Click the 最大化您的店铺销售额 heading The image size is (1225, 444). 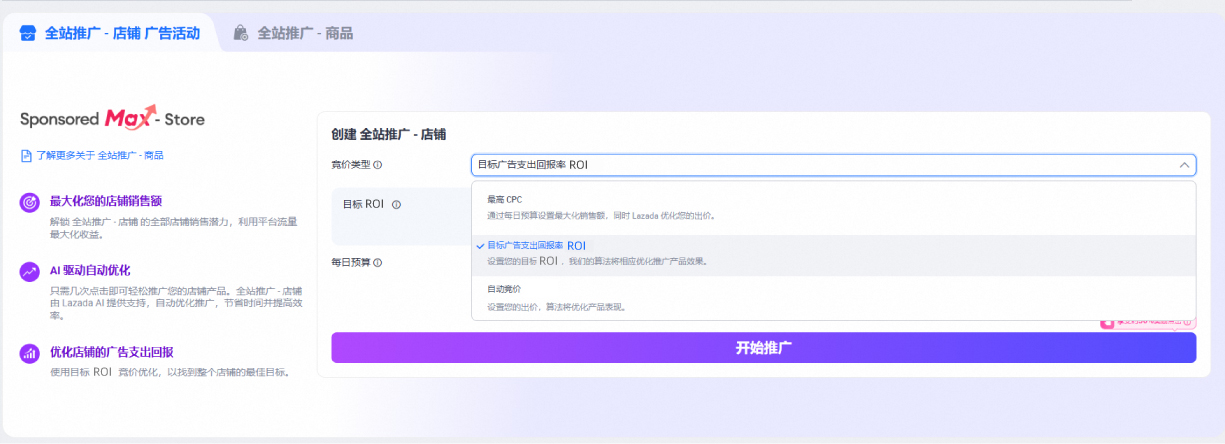point(105,200)
